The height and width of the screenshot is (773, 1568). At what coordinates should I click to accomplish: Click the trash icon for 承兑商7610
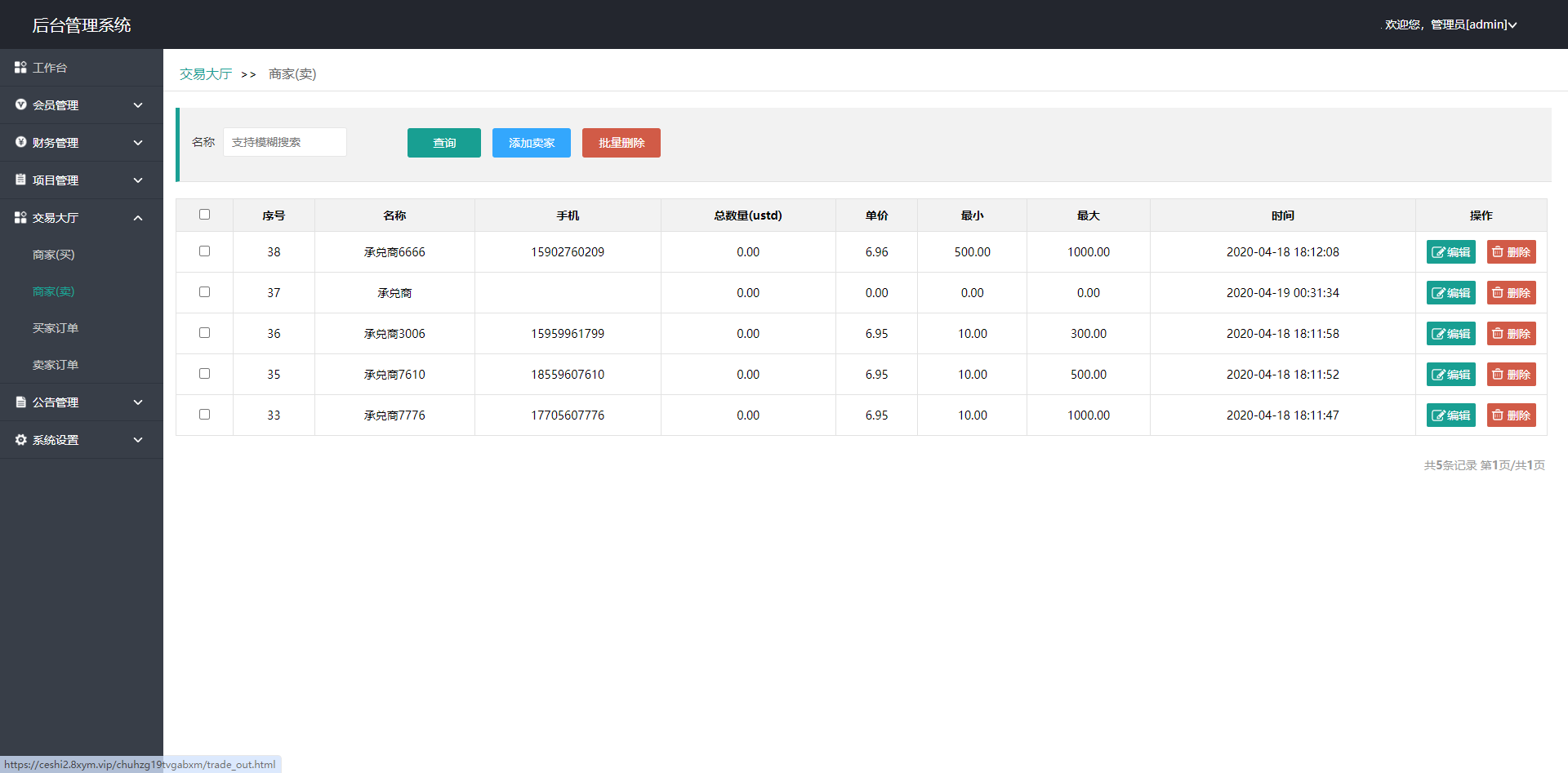(x=1498, y=375)
